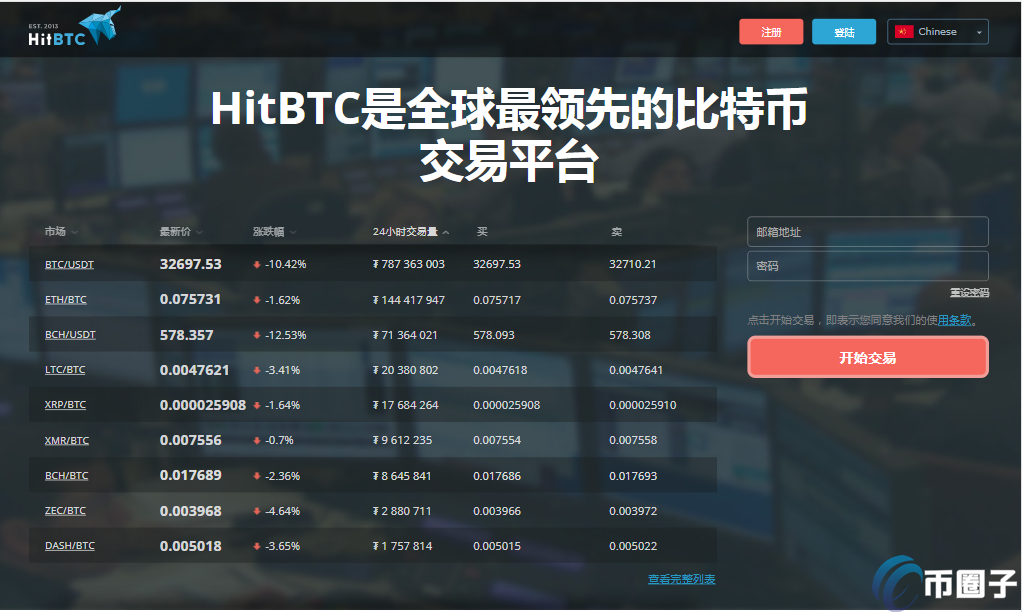
Task: Click the last price 0.003968
Action: [190, 511]
